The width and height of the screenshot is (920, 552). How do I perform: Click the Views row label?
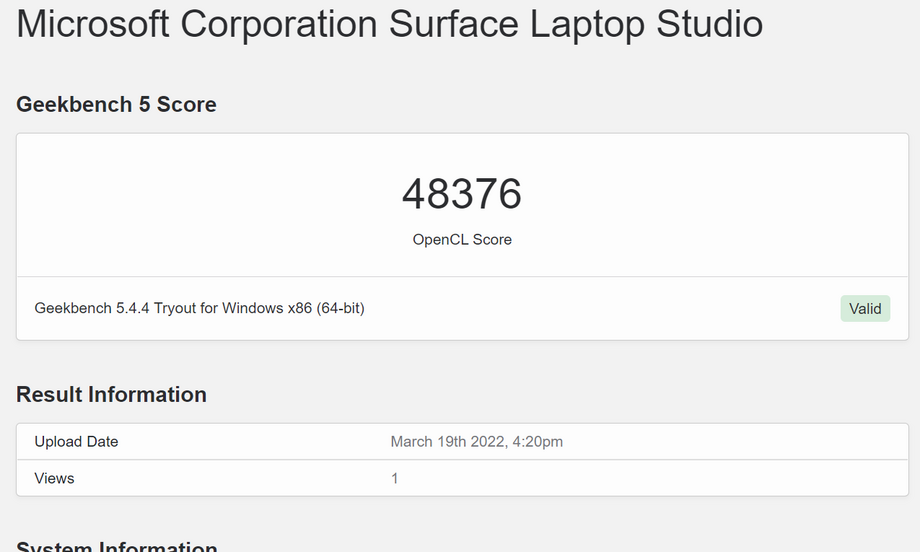point(55,478)
